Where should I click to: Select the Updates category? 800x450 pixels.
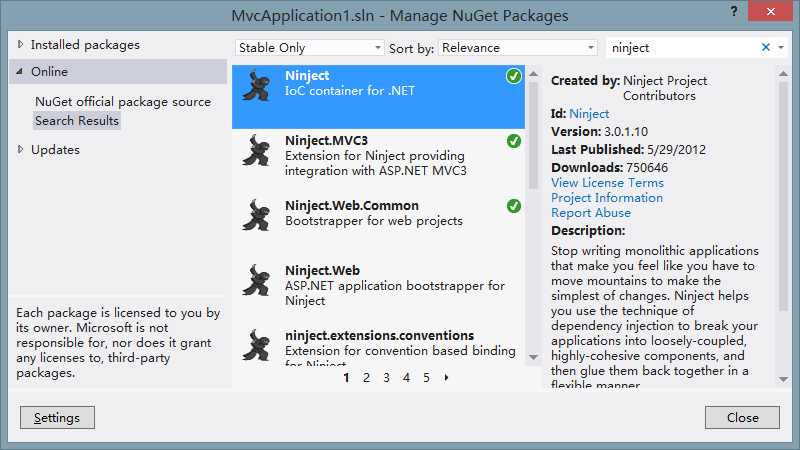pyautogui.click(x=55, y=150)
